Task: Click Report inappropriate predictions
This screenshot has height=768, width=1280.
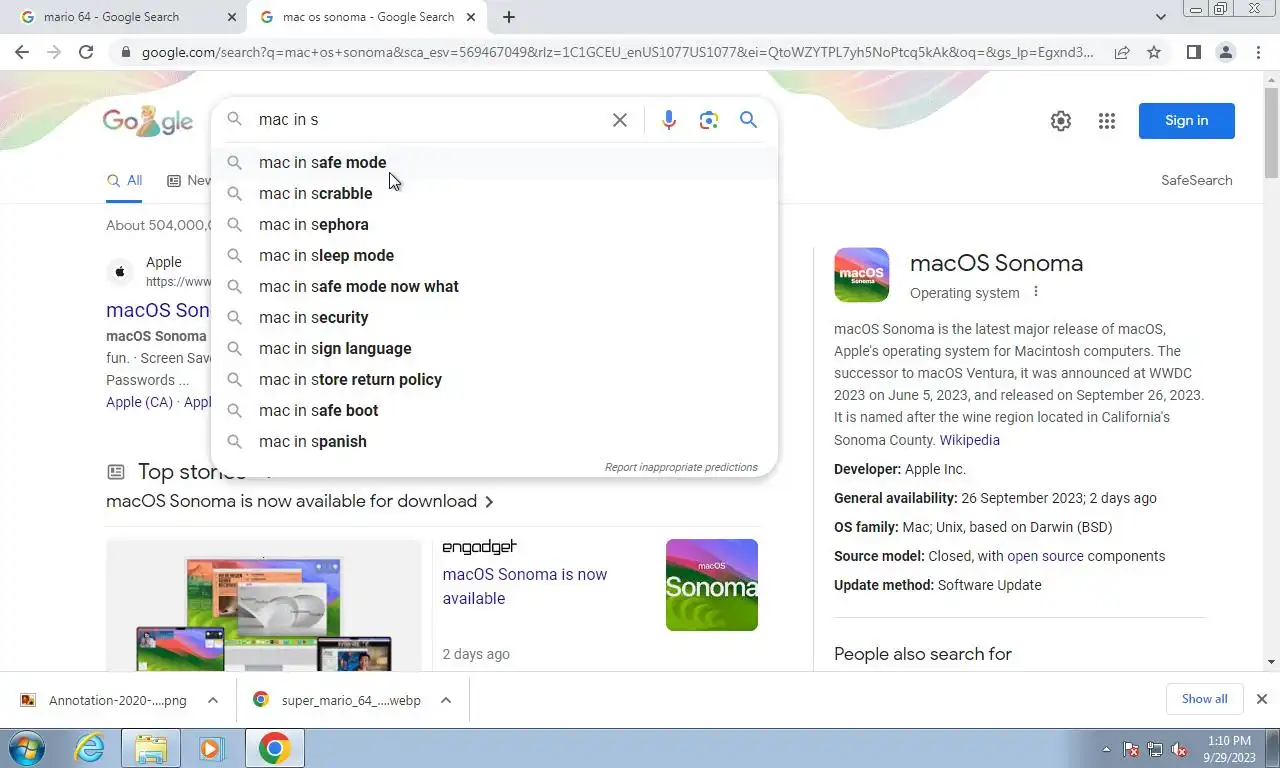Action: click(681, 467)
